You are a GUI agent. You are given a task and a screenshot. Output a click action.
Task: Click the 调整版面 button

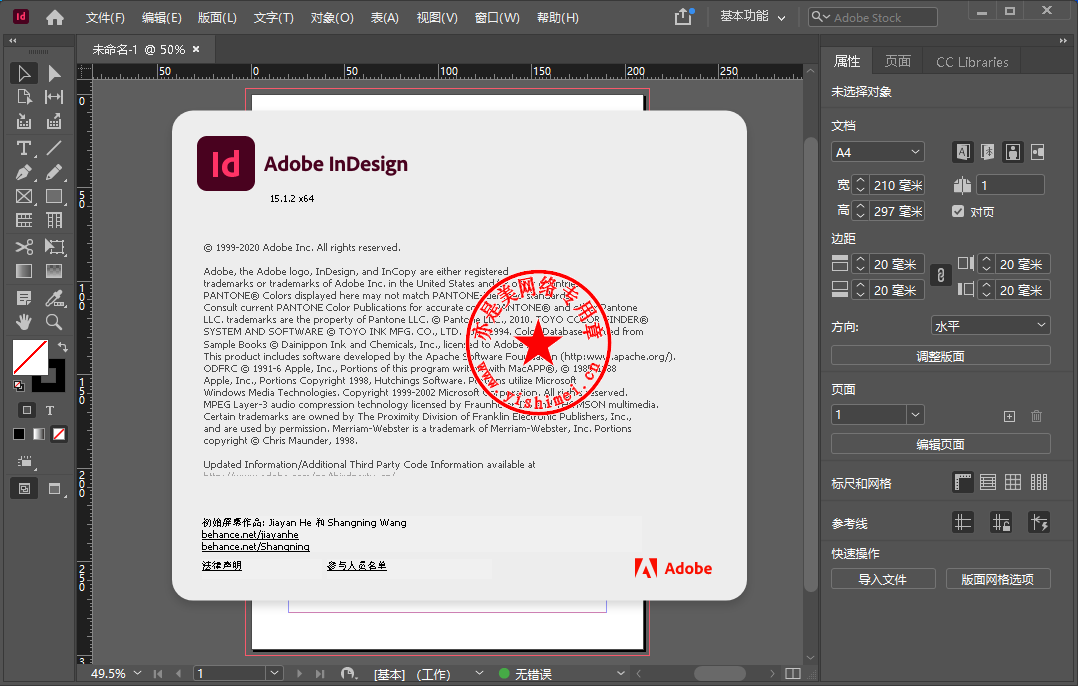pyautogui.click(x=940, y=356)
